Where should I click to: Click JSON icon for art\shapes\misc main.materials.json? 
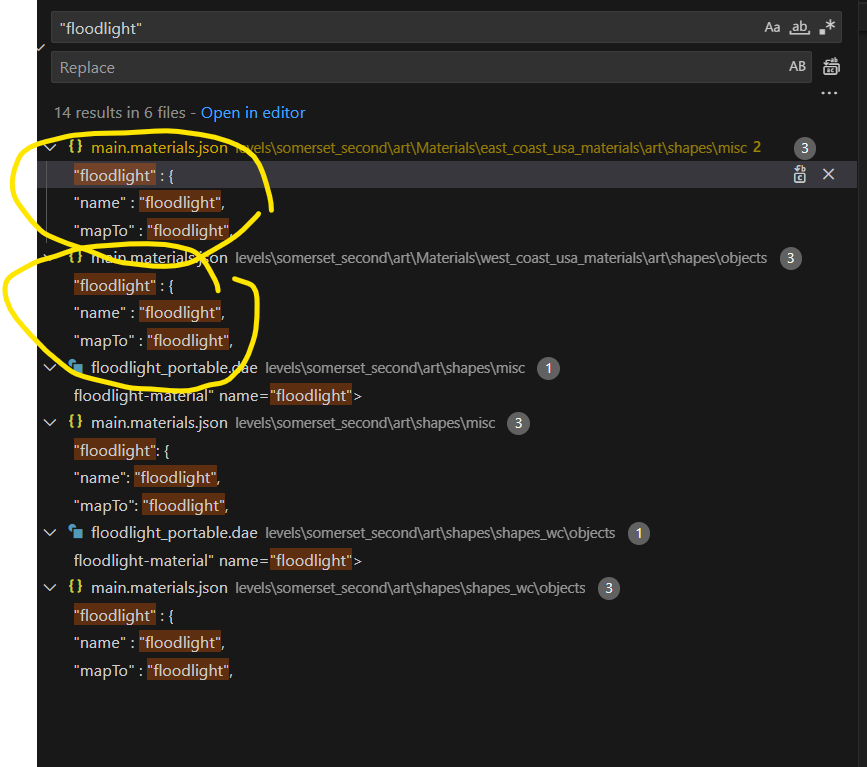[x=76, y=422]
